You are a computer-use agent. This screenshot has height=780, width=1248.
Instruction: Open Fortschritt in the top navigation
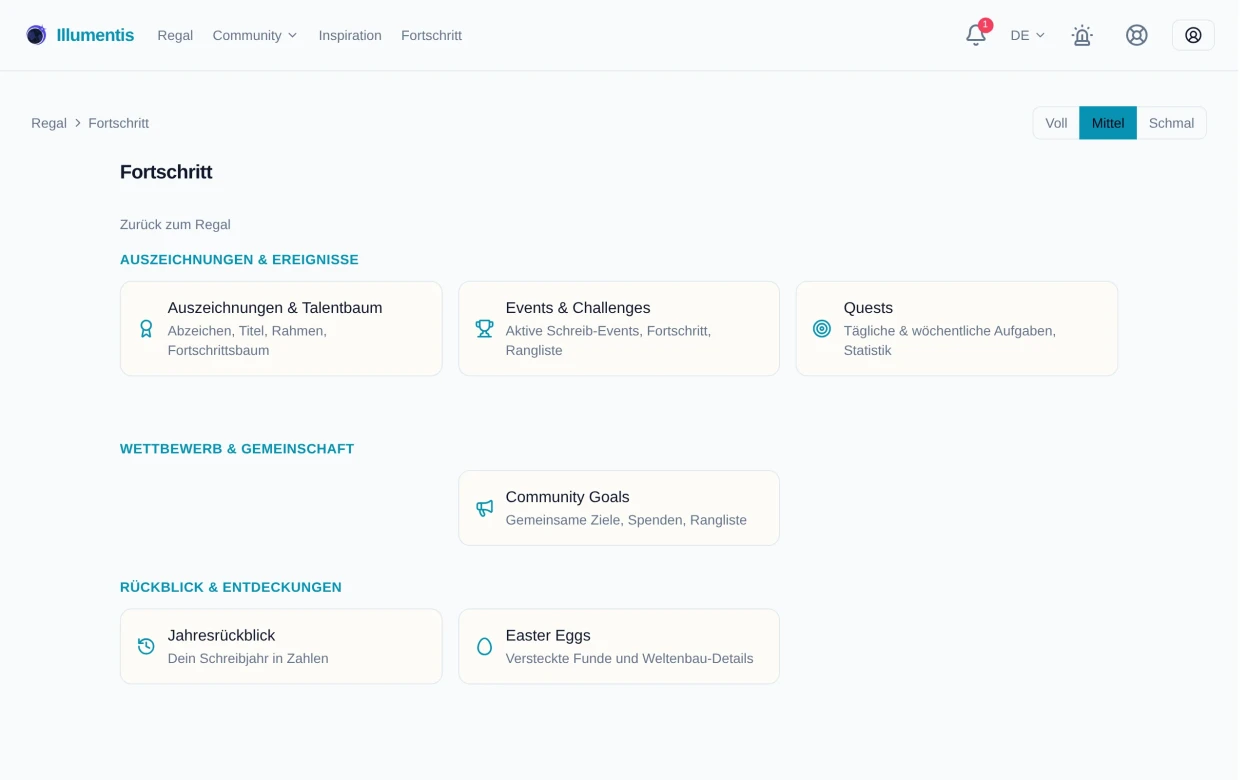pos(431,35)
